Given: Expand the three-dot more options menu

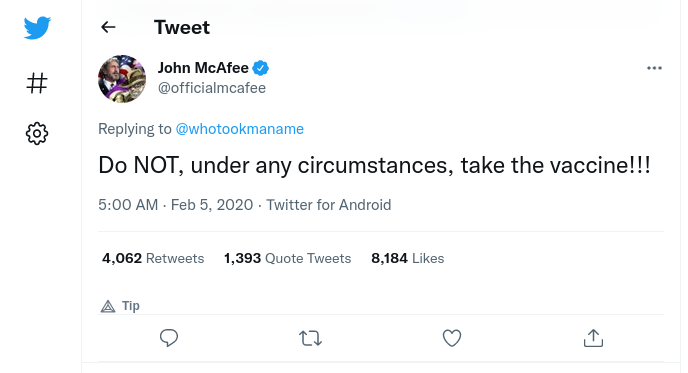Looking at the screenshot, I should tap(654, 68).
